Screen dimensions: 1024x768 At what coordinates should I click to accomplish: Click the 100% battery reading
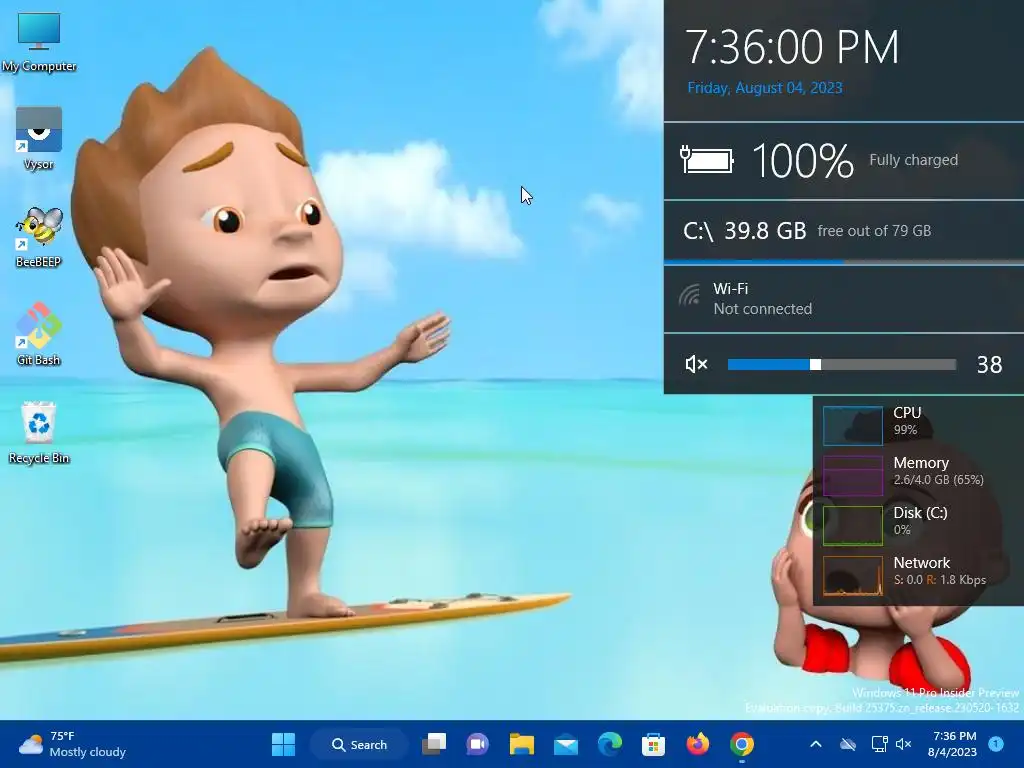click(803, 161)
